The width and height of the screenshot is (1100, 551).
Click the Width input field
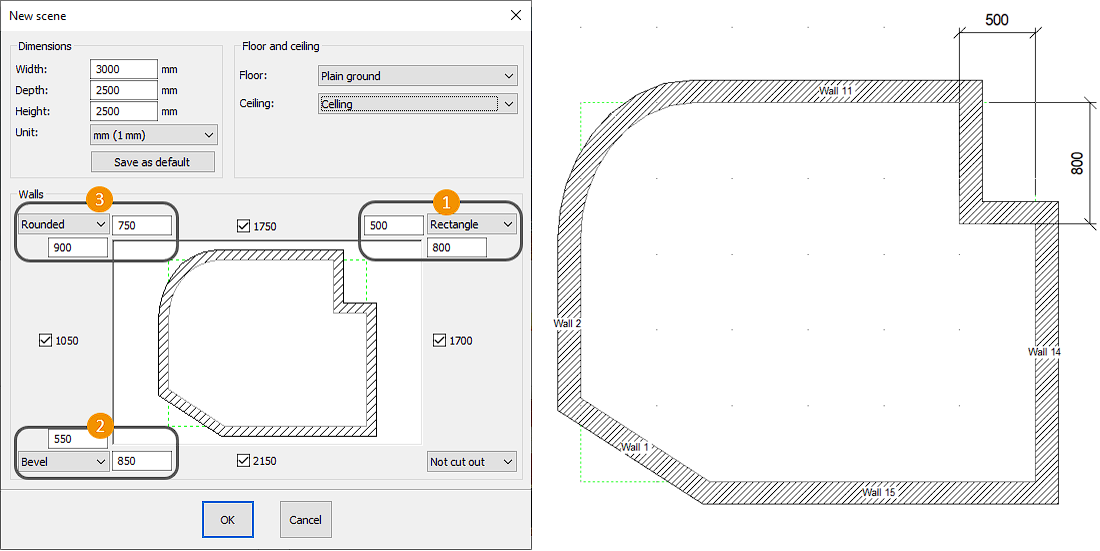tap(123, 69)
